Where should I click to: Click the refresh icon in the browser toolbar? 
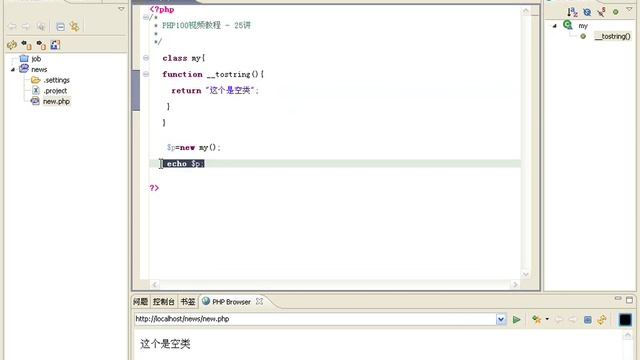pyautogui.click(x=602, y=320)
